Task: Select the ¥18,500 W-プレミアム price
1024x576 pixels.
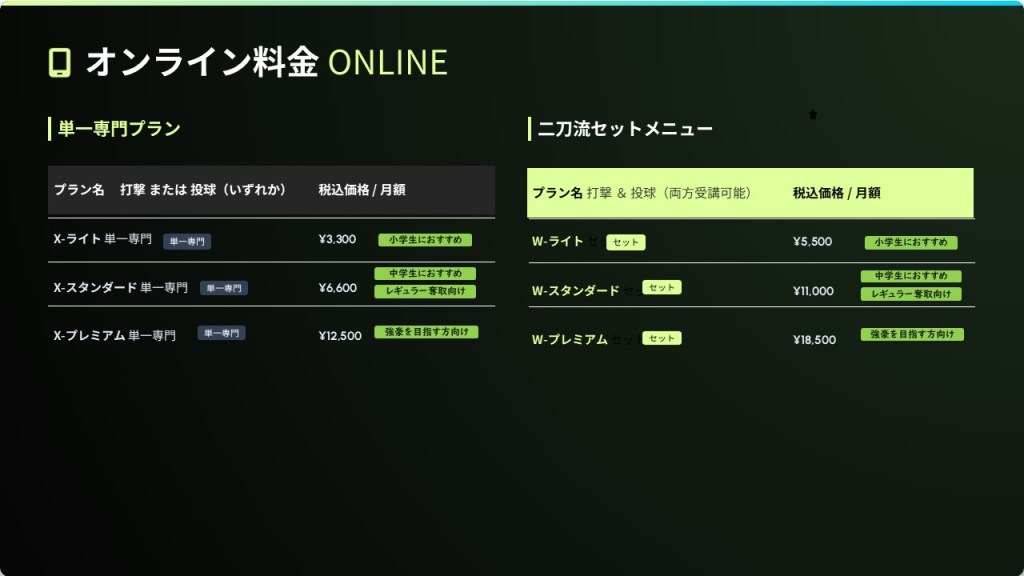Action: (814, 340)
